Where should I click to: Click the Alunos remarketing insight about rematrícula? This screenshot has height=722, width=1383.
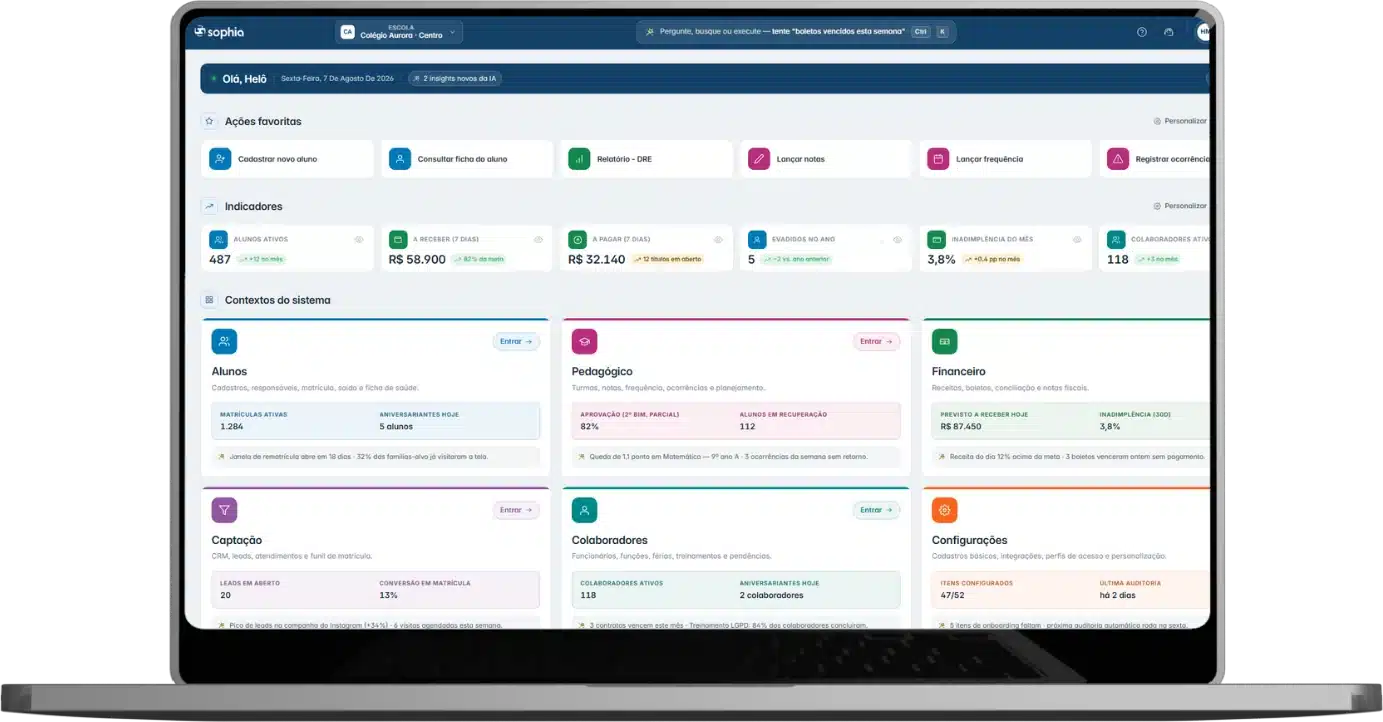click(x=375, y=457)
